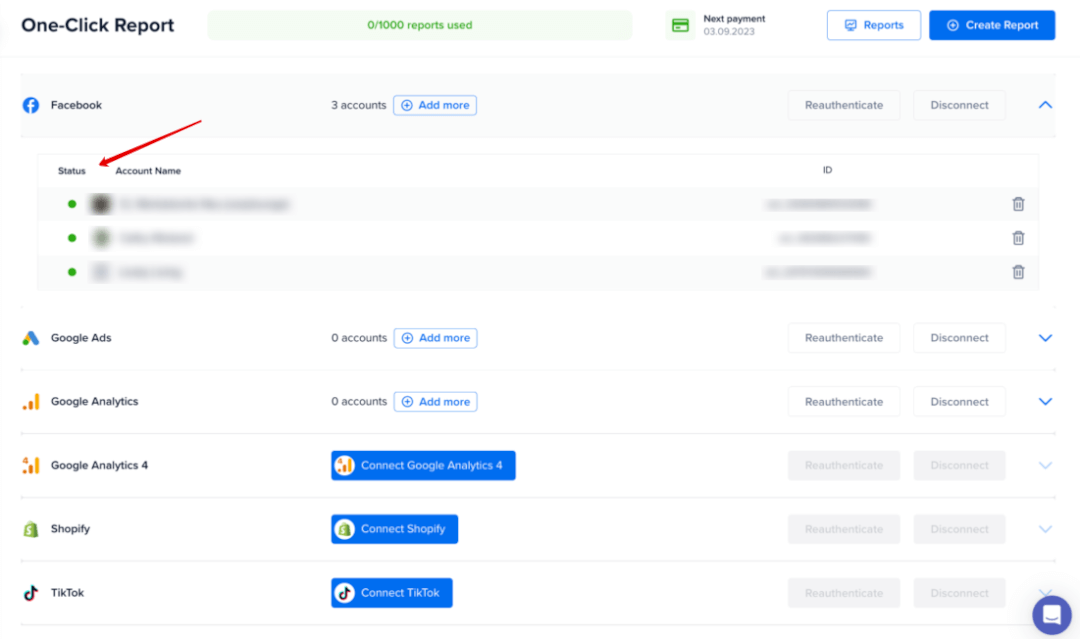Click Connect Google Analytics 4 button
Viewport: 1080px width, 639px height.
tap(423, 465)
